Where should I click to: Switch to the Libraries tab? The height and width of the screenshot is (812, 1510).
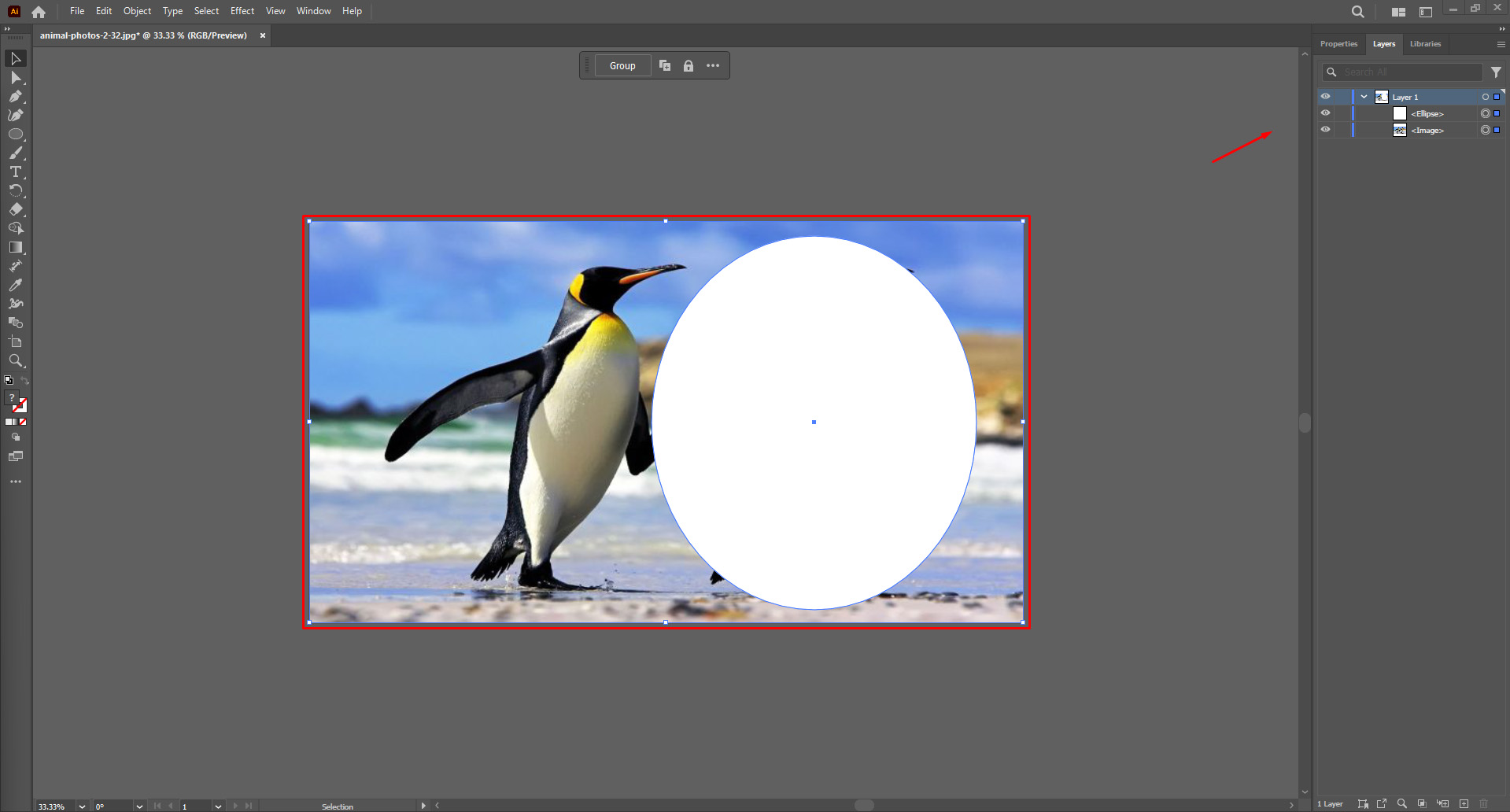1425,44
